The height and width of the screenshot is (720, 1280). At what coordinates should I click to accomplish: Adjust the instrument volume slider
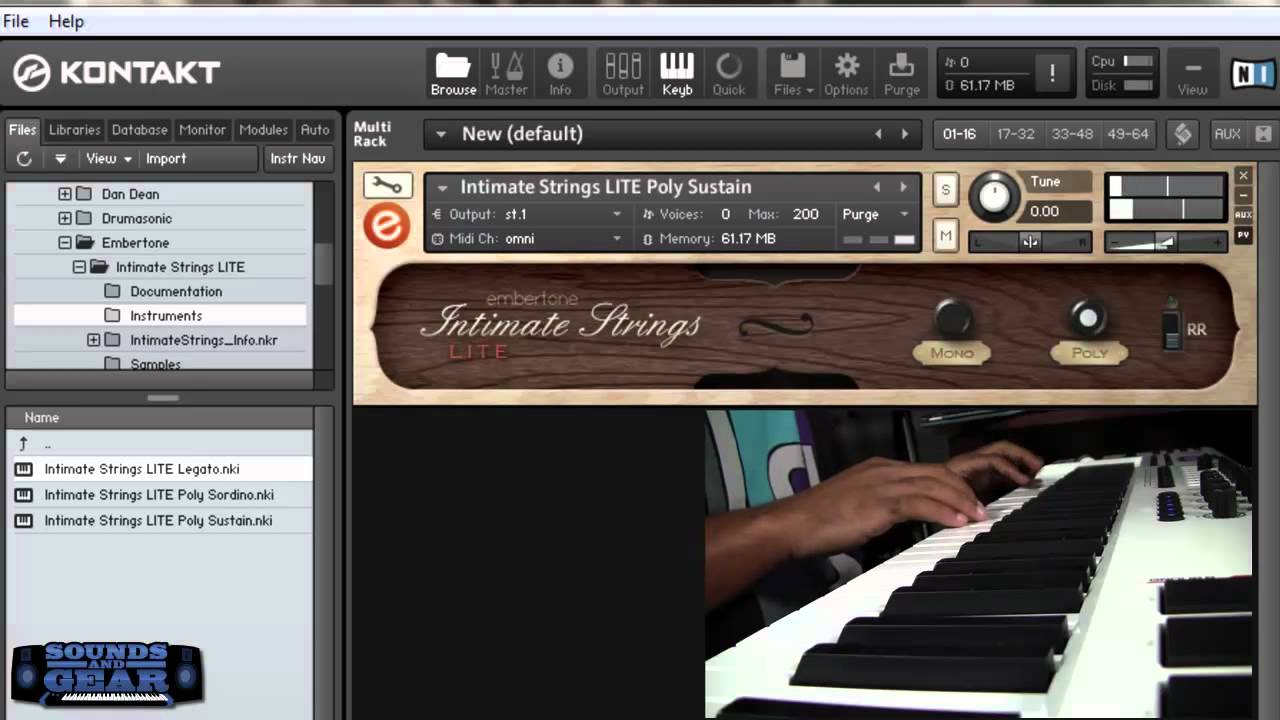click(1165, 242)
